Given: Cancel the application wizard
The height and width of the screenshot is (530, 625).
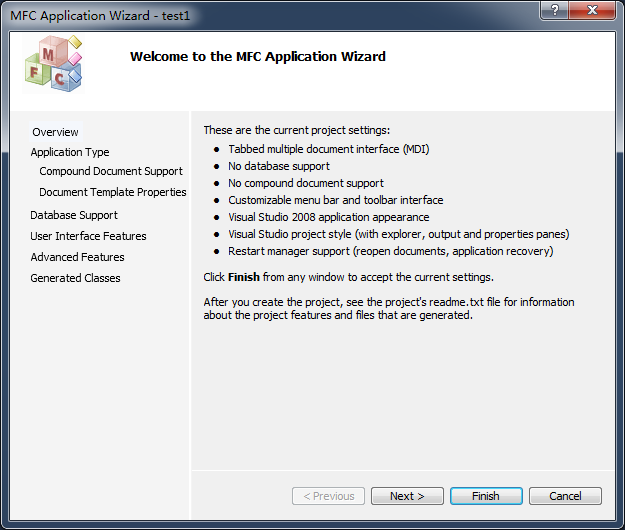Looking at the screenshot, I should 565,496.
